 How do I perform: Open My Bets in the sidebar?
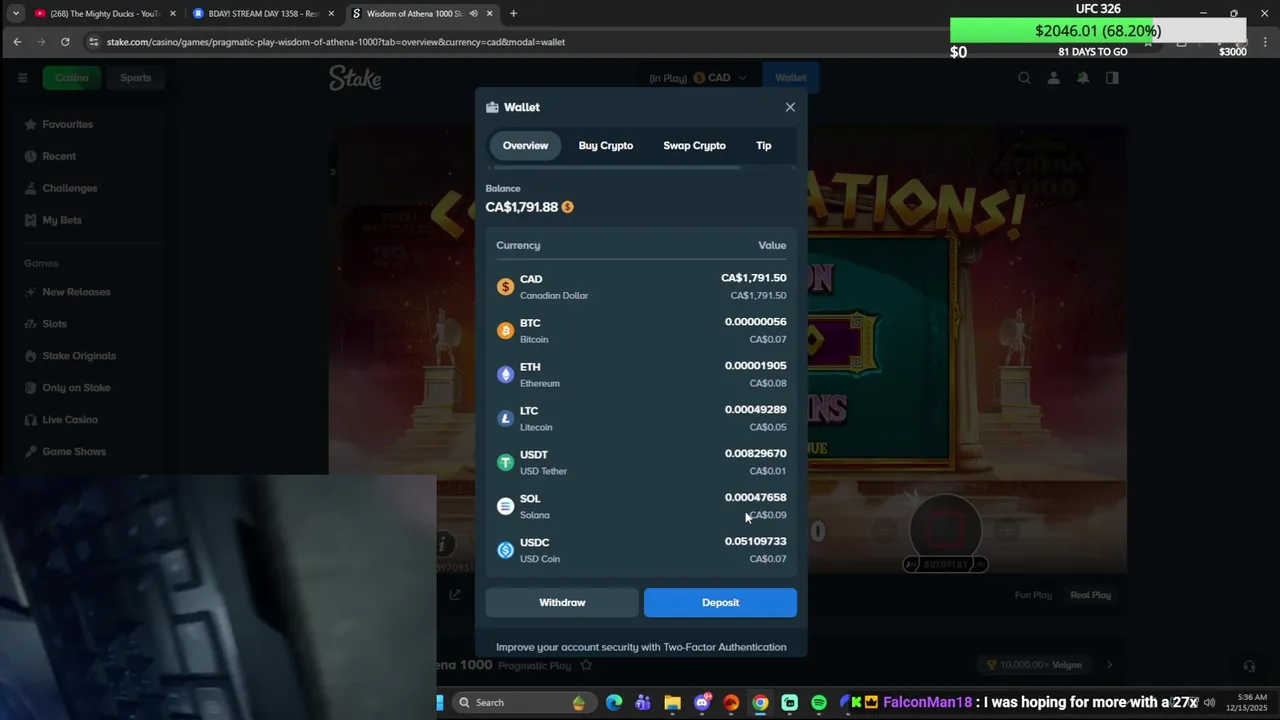pos(62,220)
